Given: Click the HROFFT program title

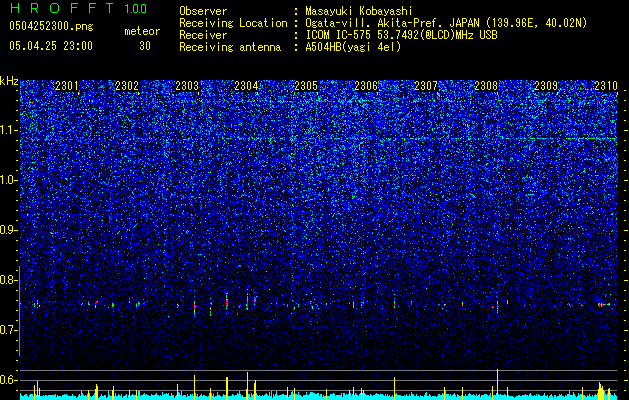Looking at the screenshot, I should (x=62, y=8).
